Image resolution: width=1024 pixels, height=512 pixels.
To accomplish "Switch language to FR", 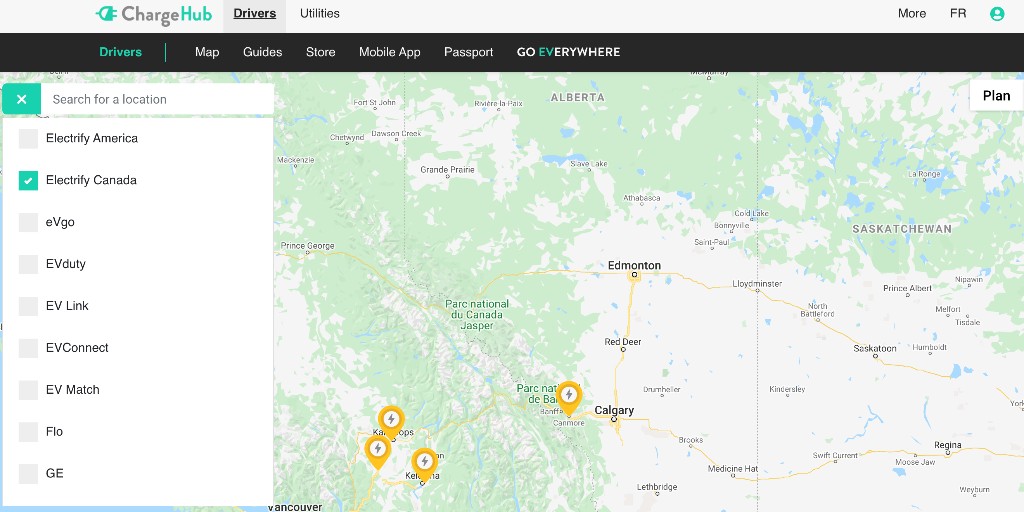I will [x=958, y=14].
